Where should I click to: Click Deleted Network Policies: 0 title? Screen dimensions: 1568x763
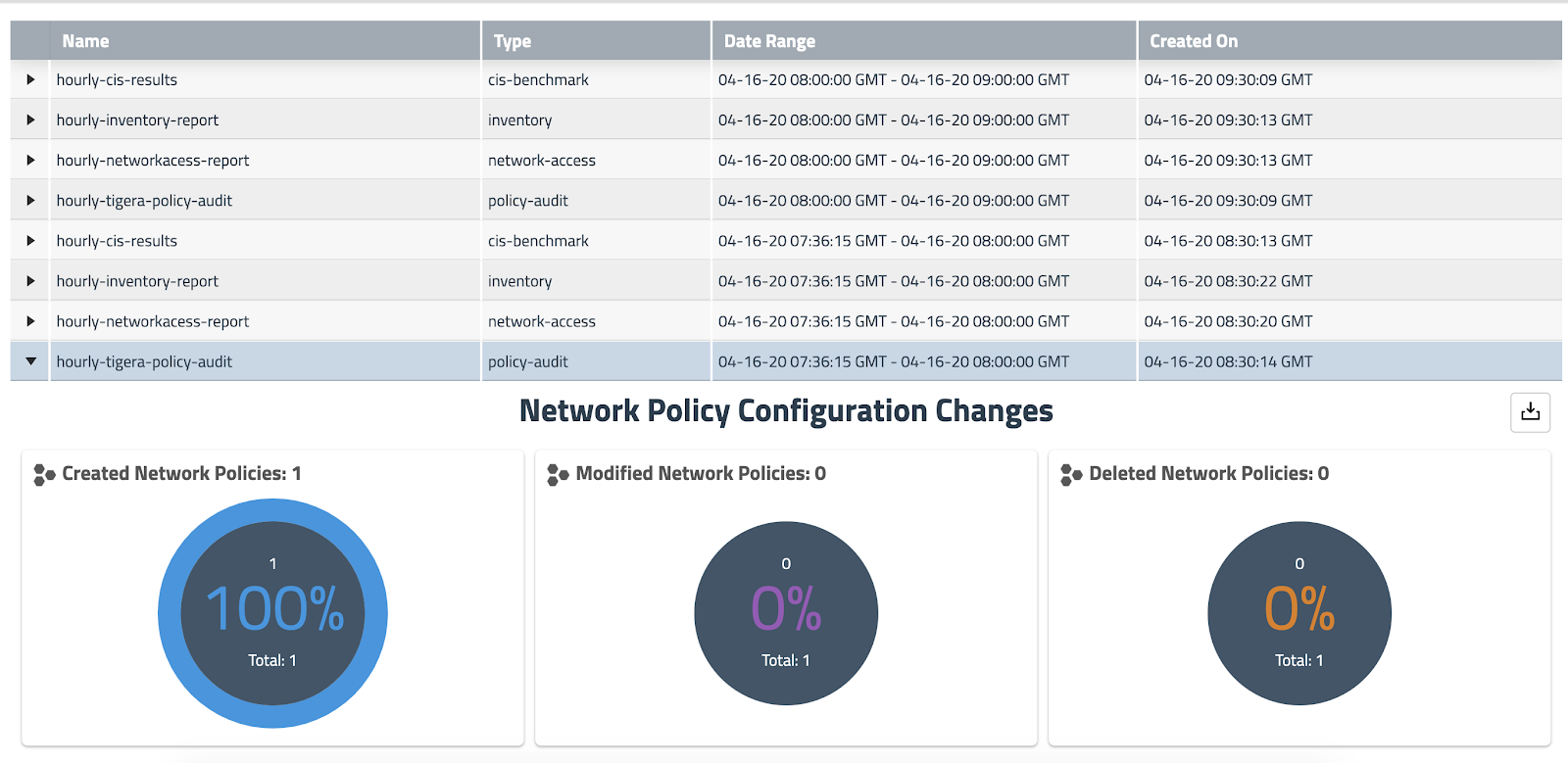(1208, 474)
